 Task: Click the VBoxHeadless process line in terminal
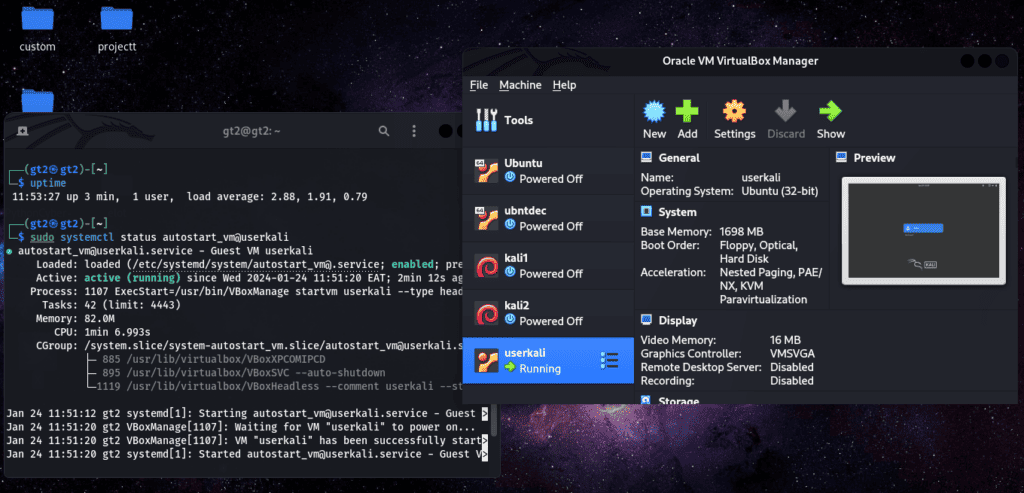pos(279,387)
